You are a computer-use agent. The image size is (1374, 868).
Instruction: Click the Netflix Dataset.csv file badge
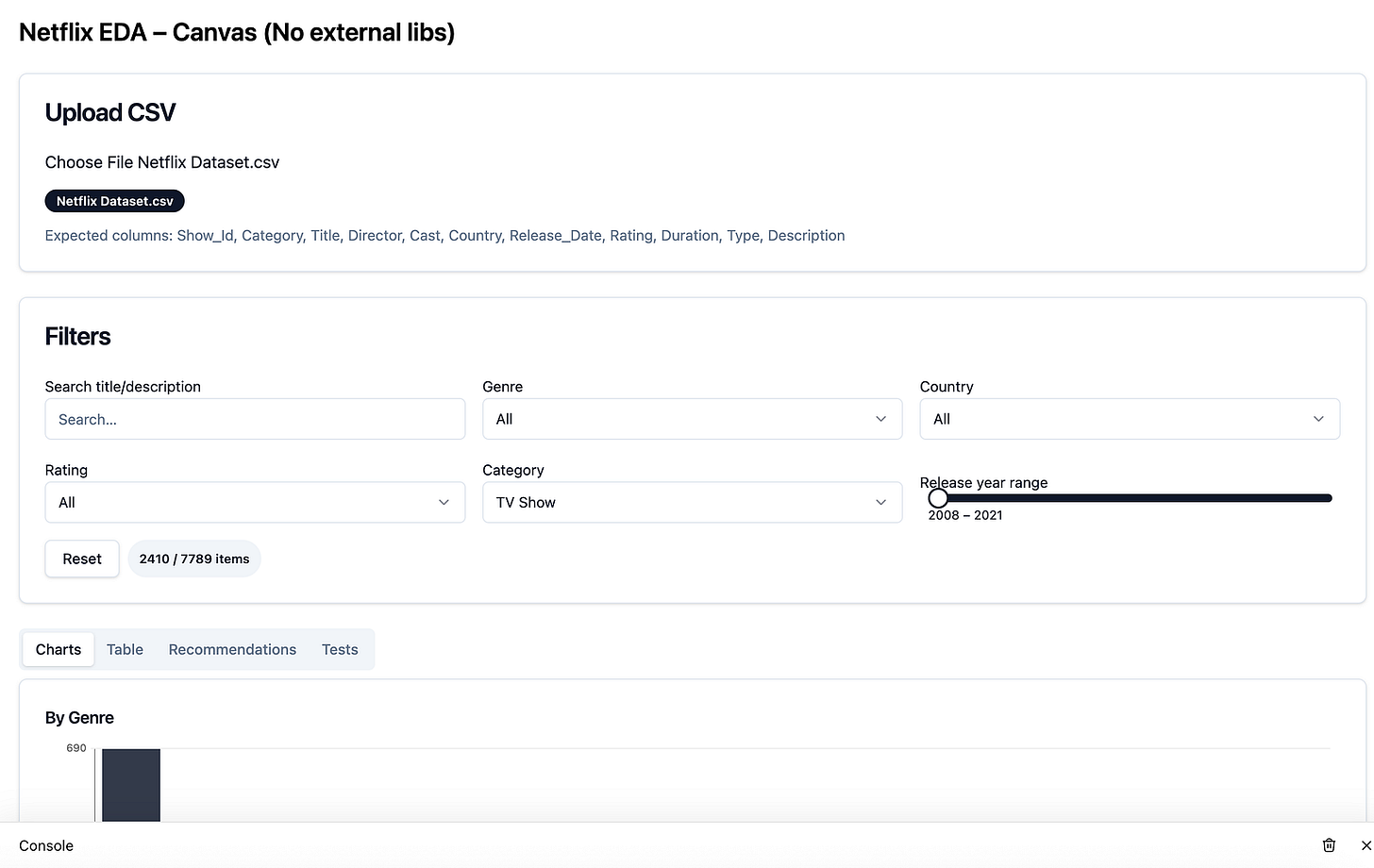[114, 201]
